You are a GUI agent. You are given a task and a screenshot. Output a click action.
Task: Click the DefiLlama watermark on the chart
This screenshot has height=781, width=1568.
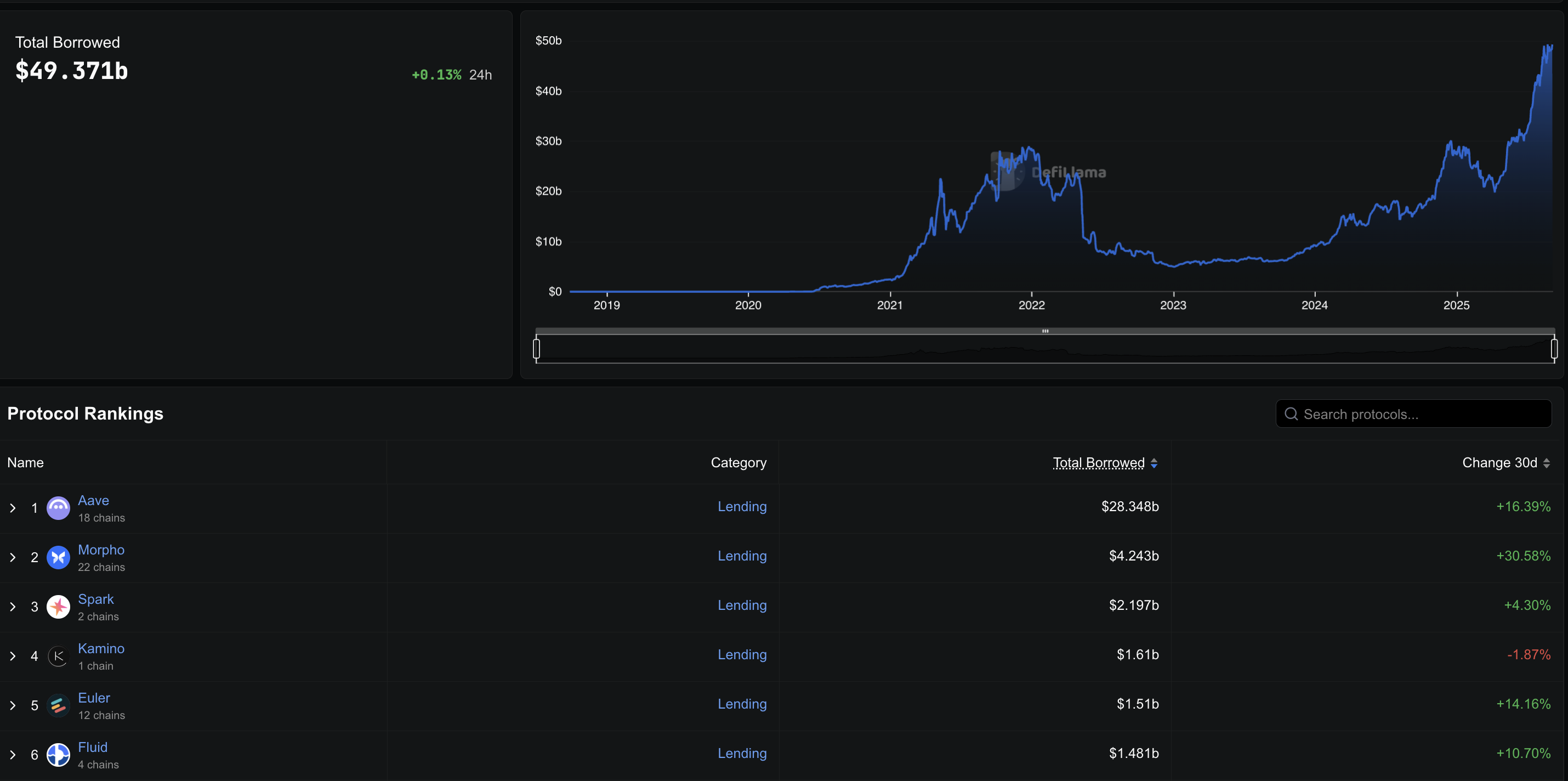(x=1070, y=172)
